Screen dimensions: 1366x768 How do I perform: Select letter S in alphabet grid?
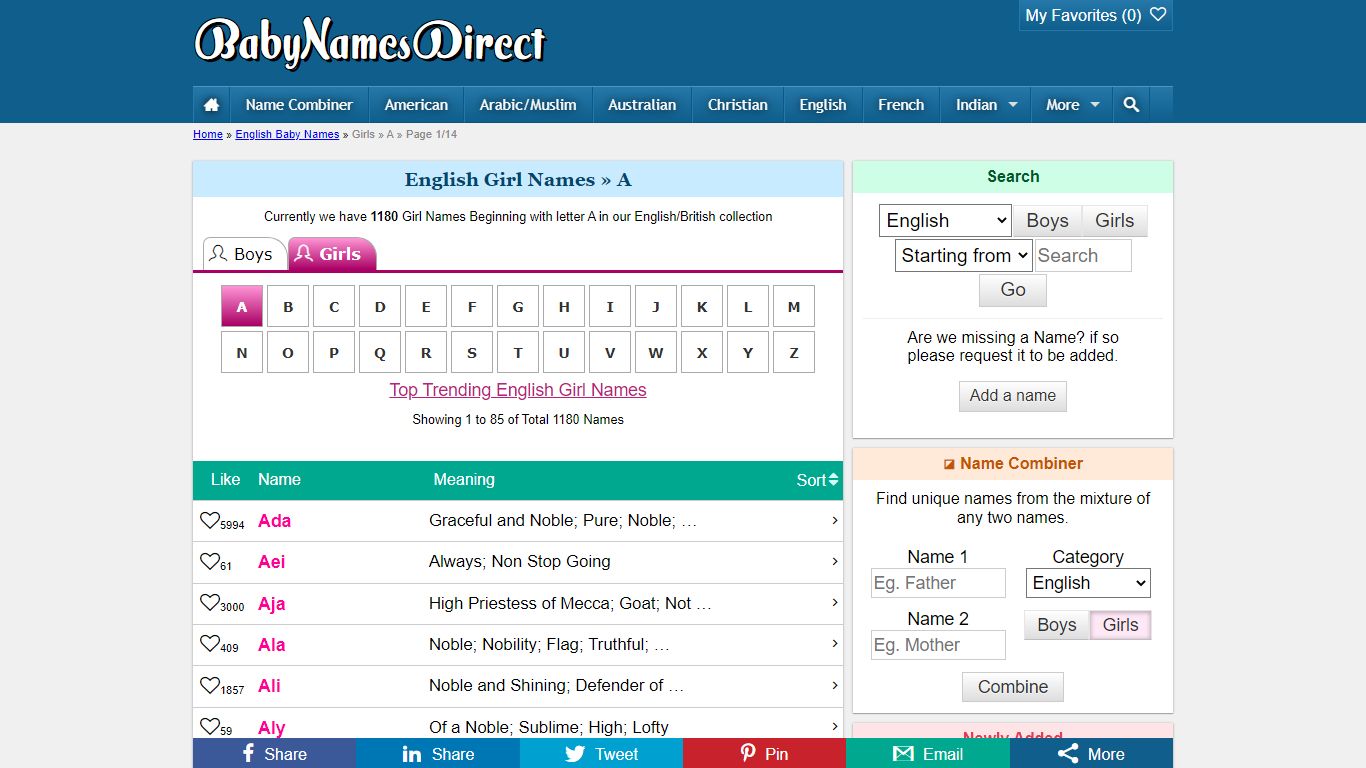pos(472,352)
